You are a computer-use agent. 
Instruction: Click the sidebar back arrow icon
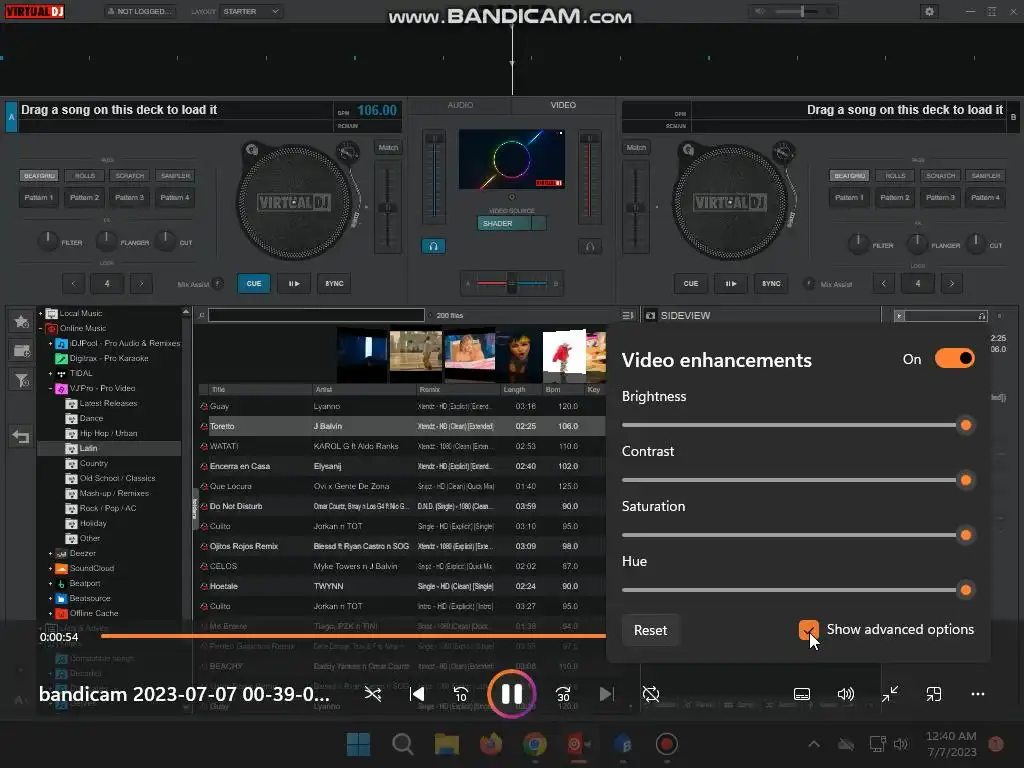pyautogui.click(x=21, y=436)
